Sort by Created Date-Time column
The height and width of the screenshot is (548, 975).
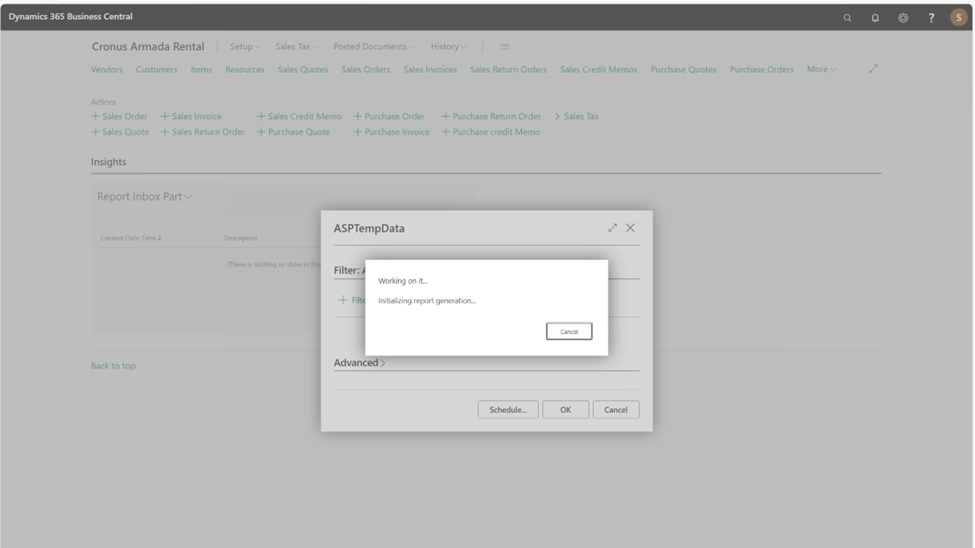131,238
